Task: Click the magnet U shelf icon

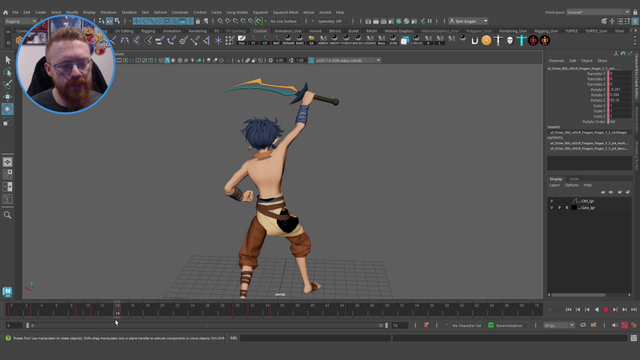Action: 474,40
